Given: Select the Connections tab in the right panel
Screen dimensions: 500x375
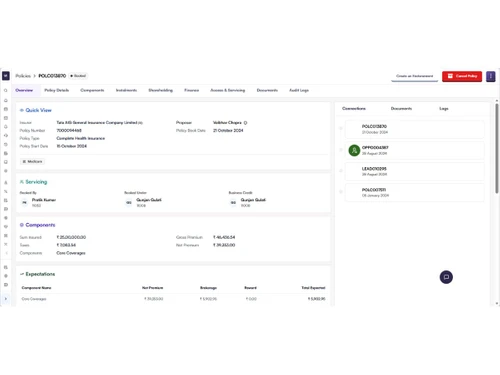Looking at the screenshot, I should click(x=354, y=109).
